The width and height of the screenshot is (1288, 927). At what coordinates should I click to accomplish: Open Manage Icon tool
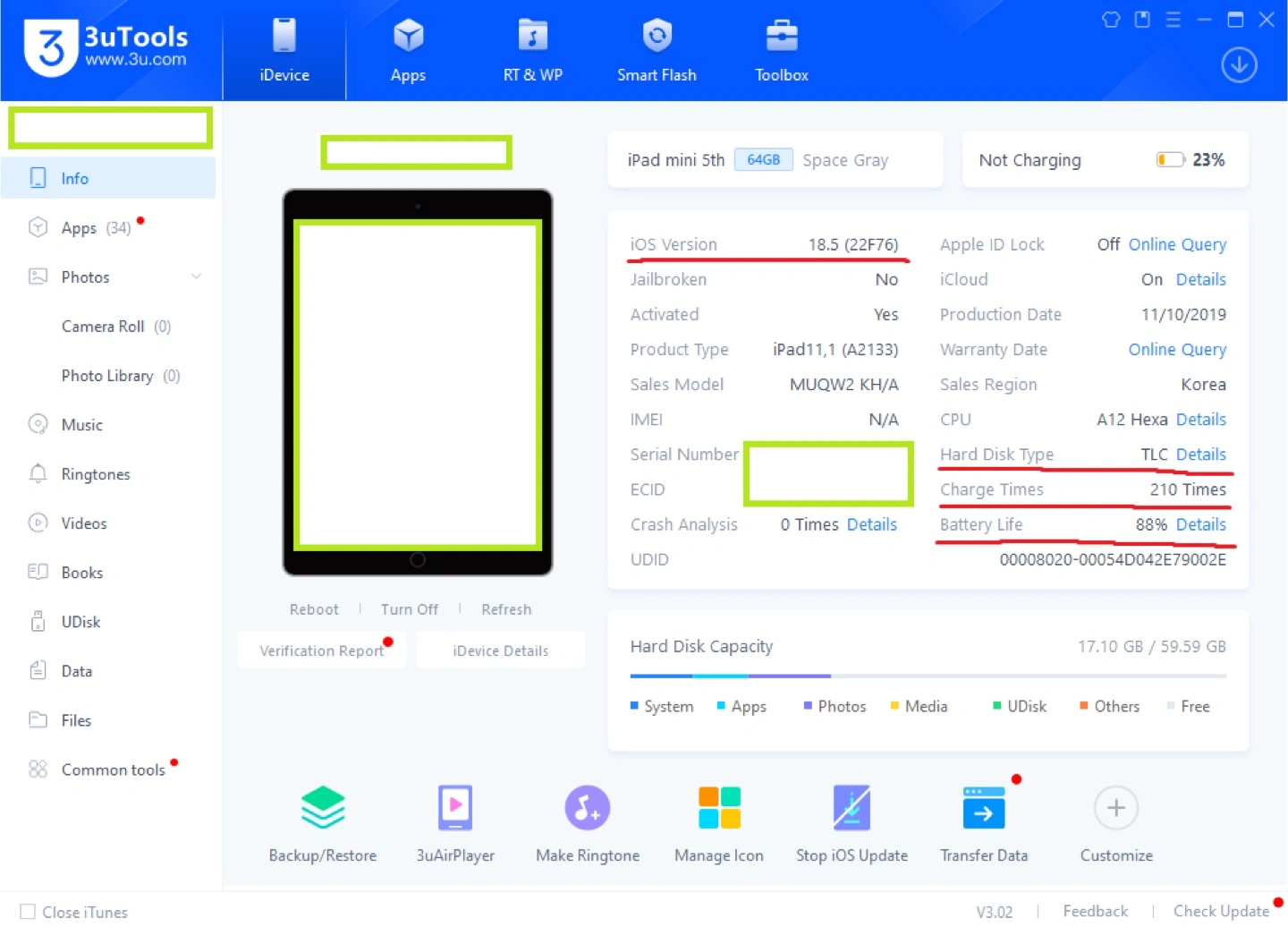coord(719,824)
